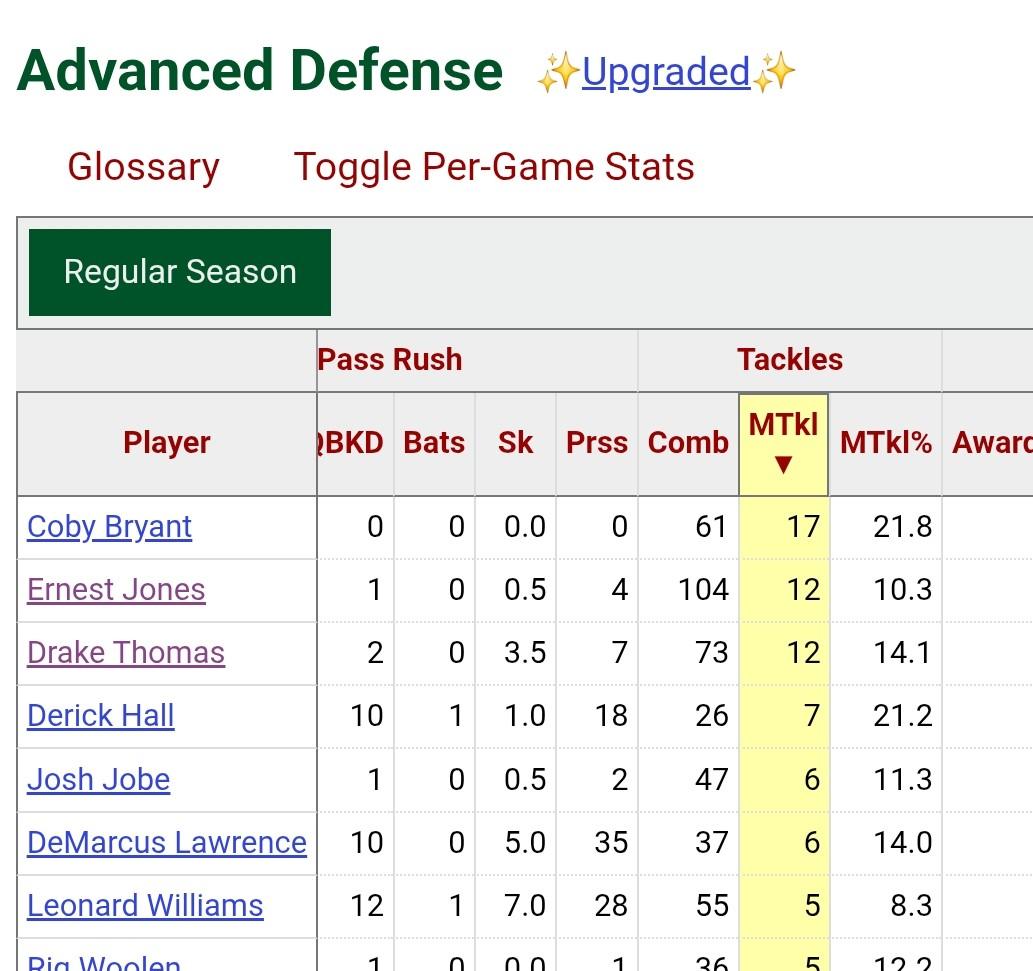
Task: Open Josh Jobe player page
Action: click(98, 779)
